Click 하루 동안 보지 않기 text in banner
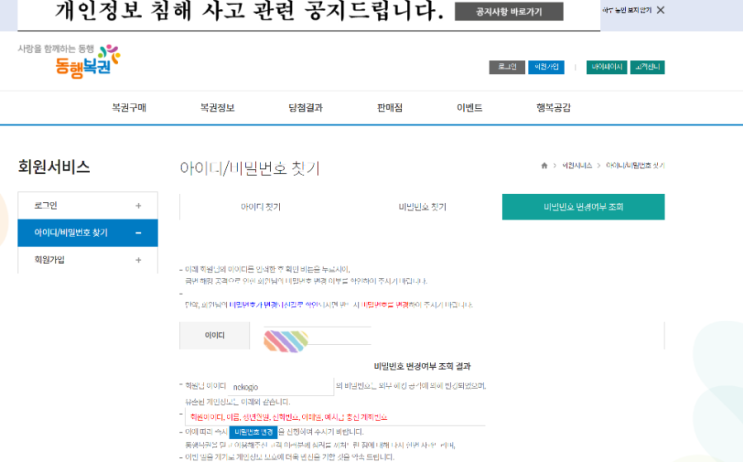 click(627, 10)
